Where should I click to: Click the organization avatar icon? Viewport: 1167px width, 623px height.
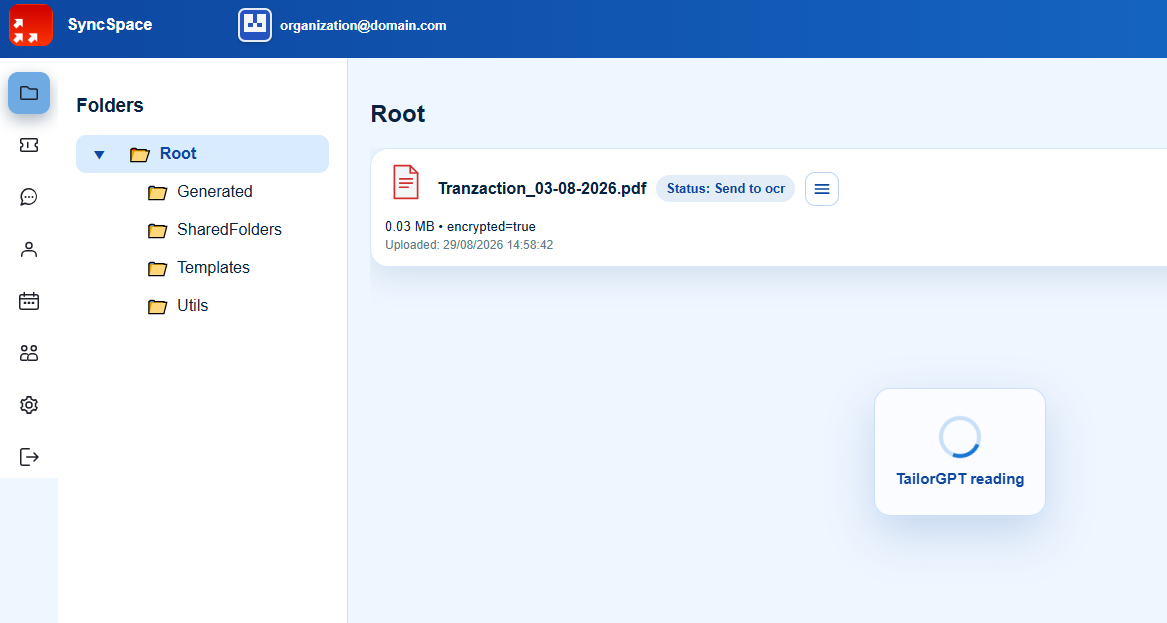point(255,25)
